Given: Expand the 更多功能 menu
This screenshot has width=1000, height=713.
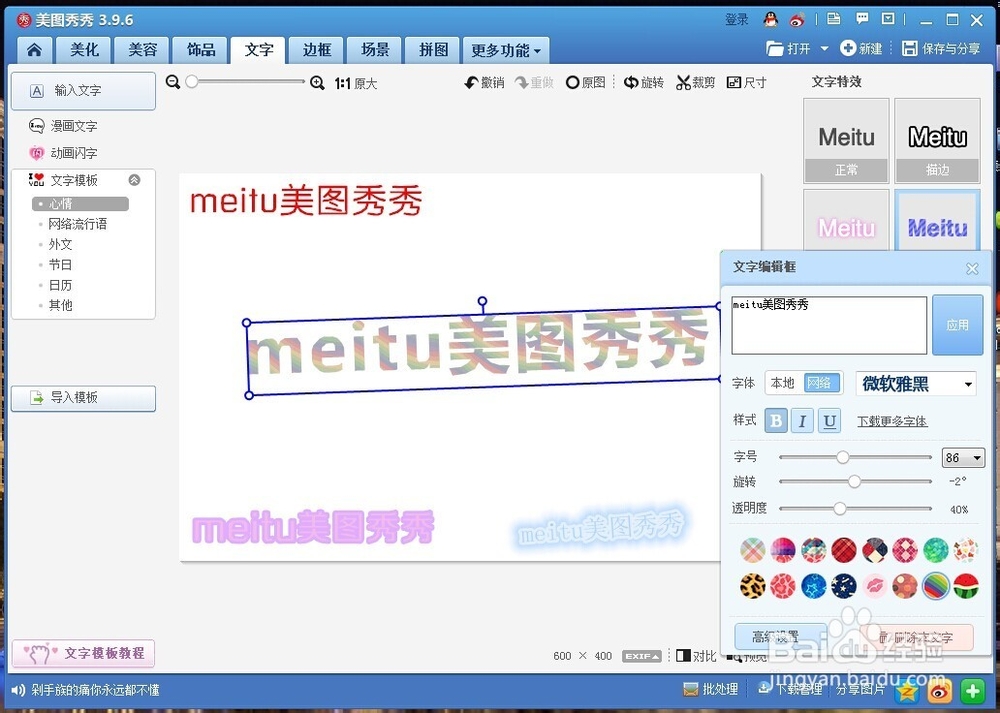Looking at the screenshot, I should point(505,49).
